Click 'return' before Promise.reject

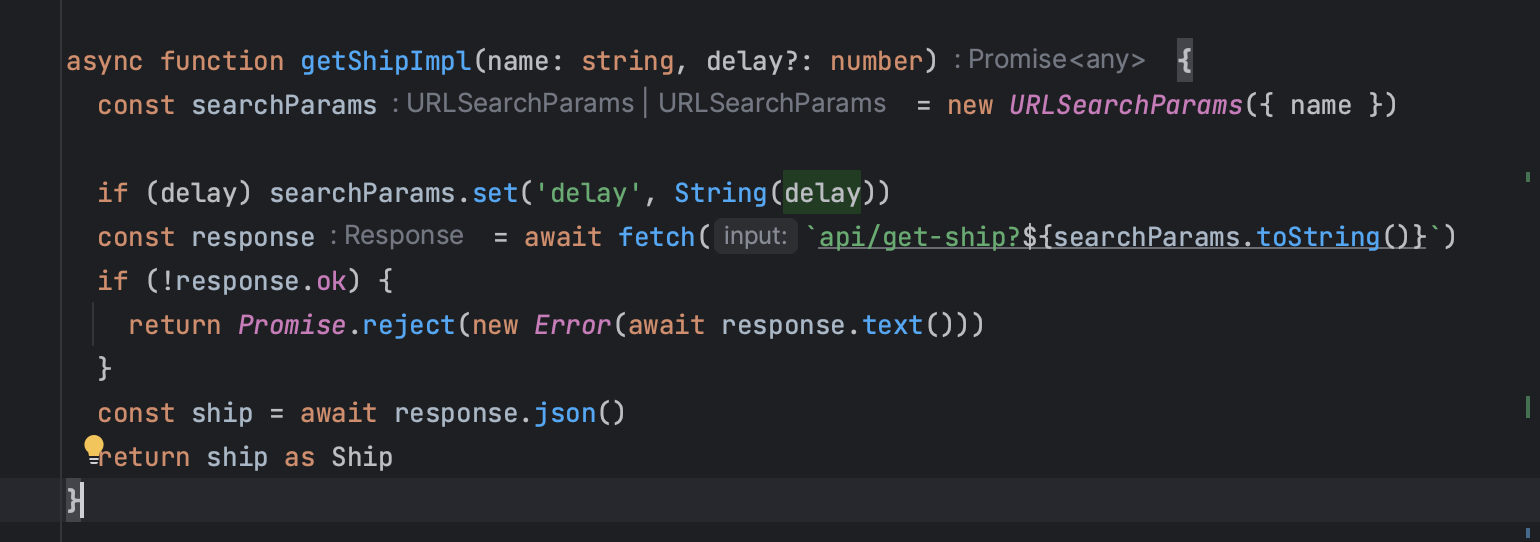coord(175,325)
